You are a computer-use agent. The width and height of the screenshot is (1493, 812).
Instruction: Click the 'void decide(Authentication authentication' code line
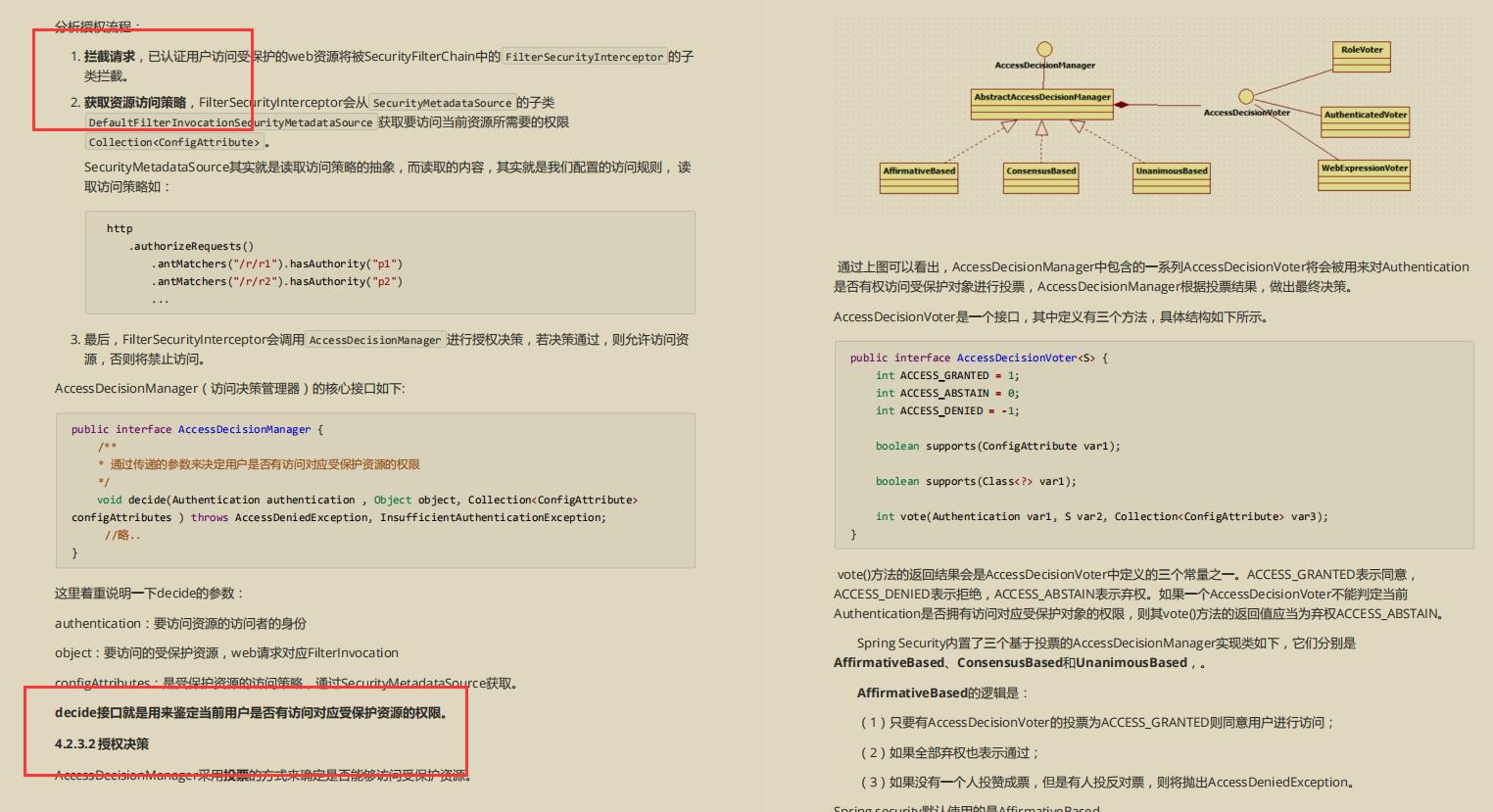coord(367,500)
